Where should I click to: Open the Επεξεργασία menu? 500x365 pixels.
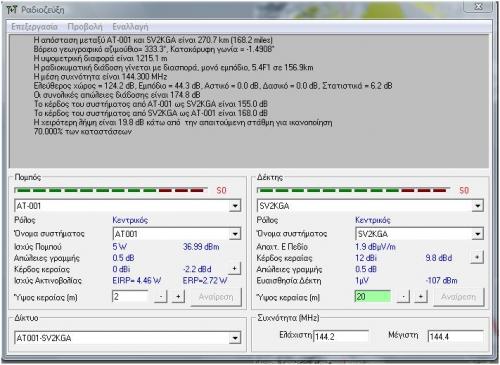pos(34,26)
